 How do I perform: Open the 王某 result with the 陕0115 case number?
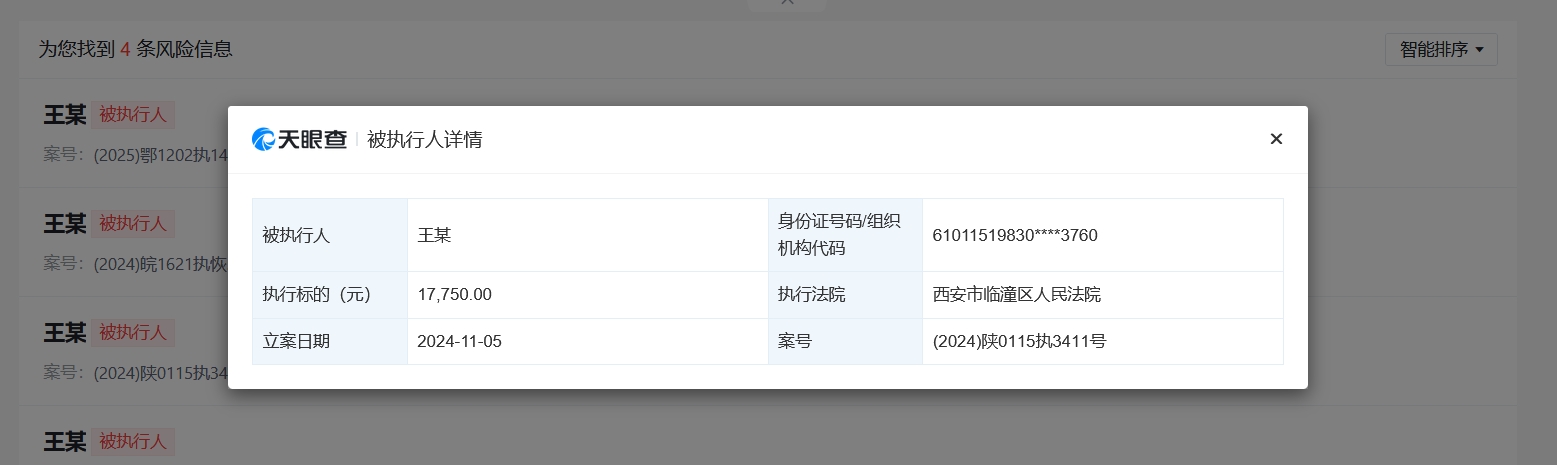(x=65, y=332)
